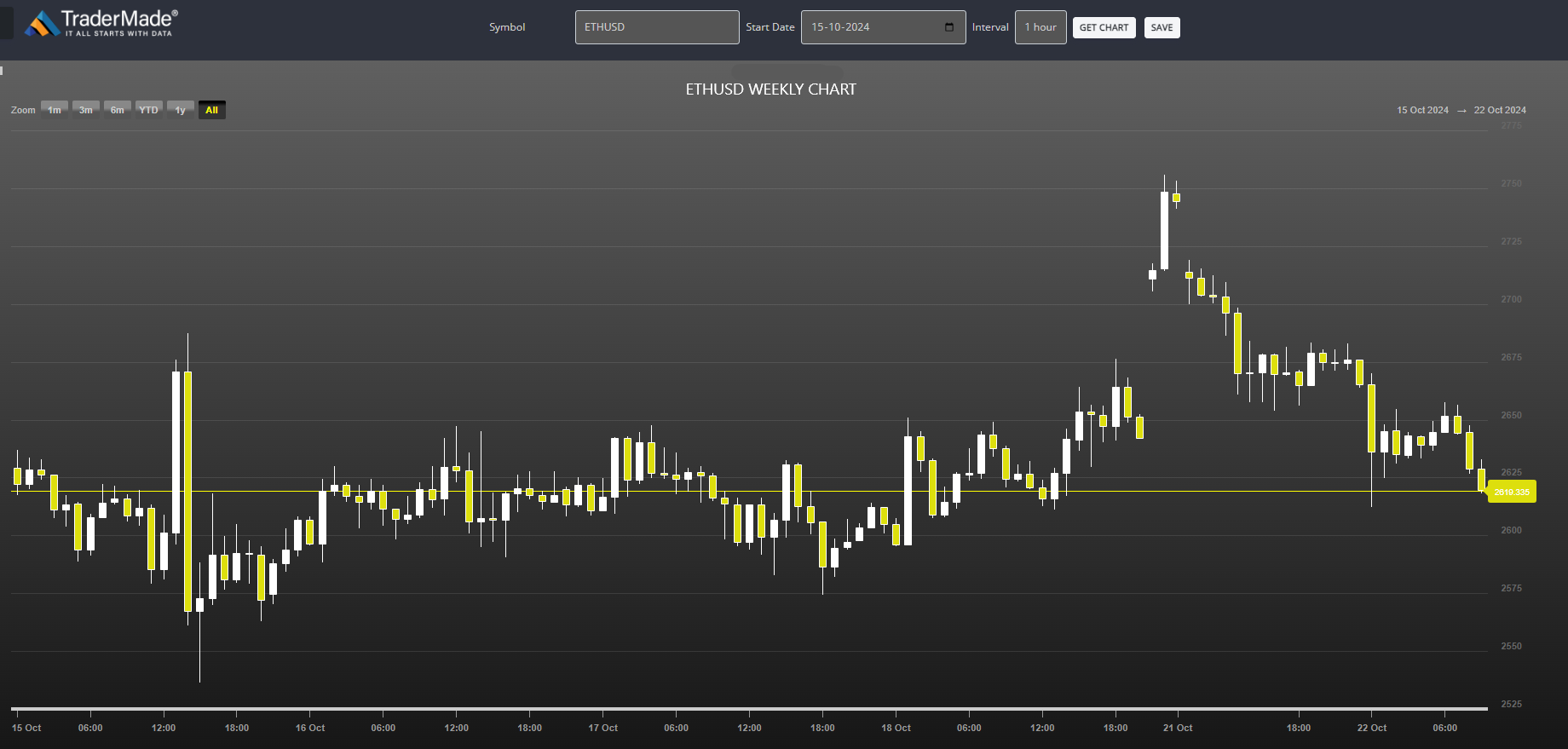This screenshot has height=749, width=1568.
Task: Open the Interval dropdown showing 1 hour
Action: [x=1041, y=27]
